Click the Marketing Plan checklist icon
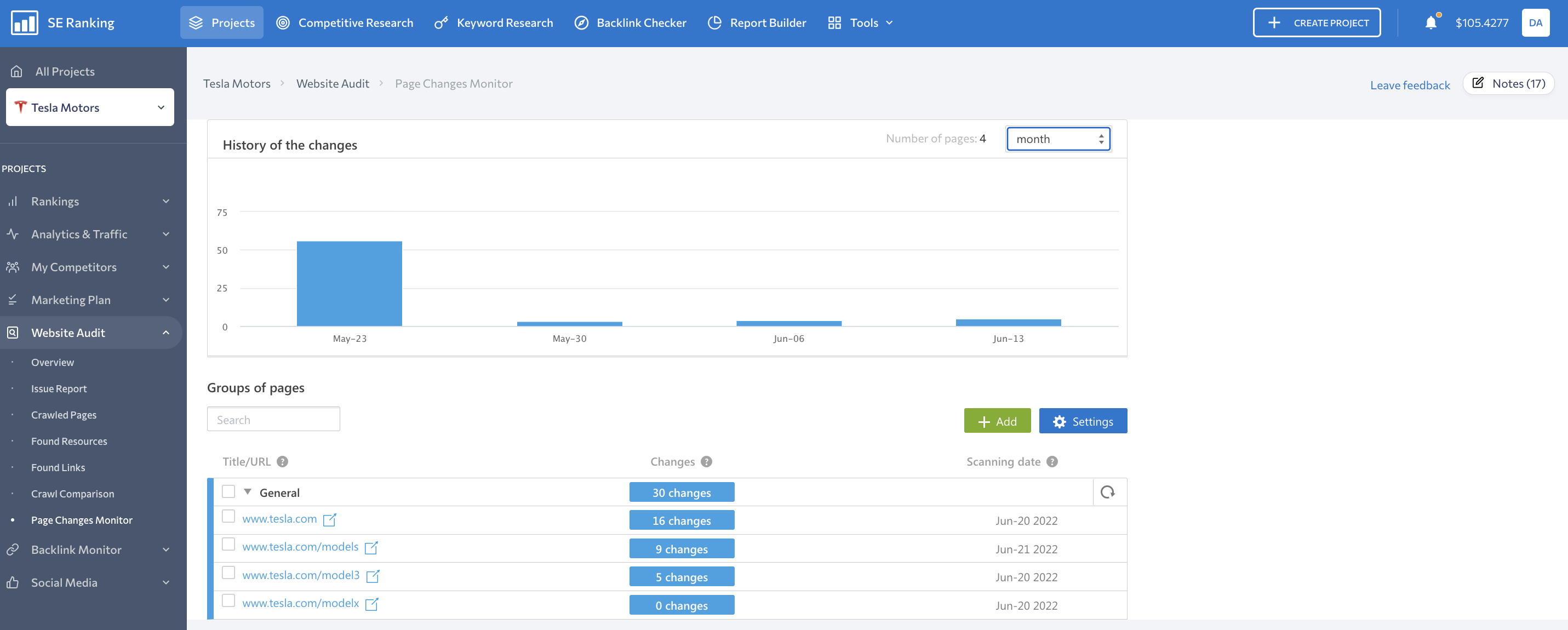This screenshot has height=630, width=1568. [13, 300]
